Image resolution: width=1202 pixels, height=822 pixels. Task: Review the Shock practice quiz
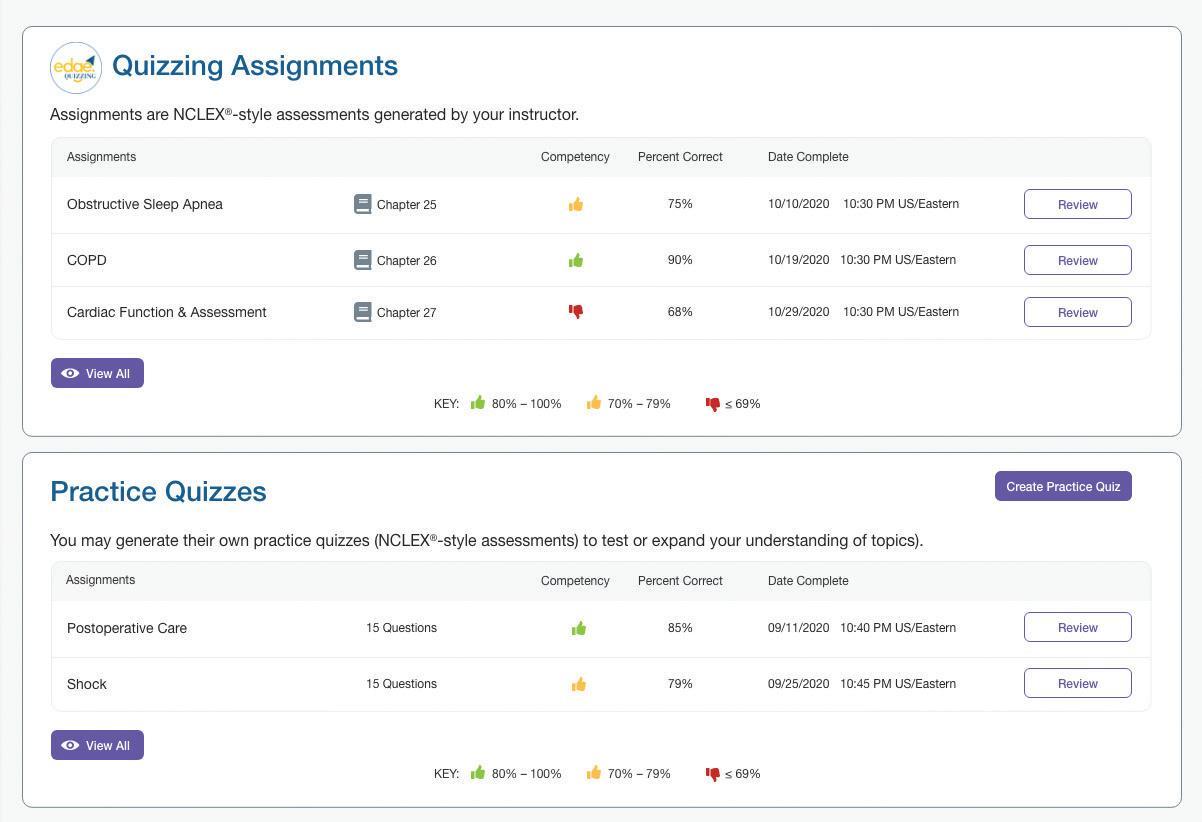coord(1077,683)
